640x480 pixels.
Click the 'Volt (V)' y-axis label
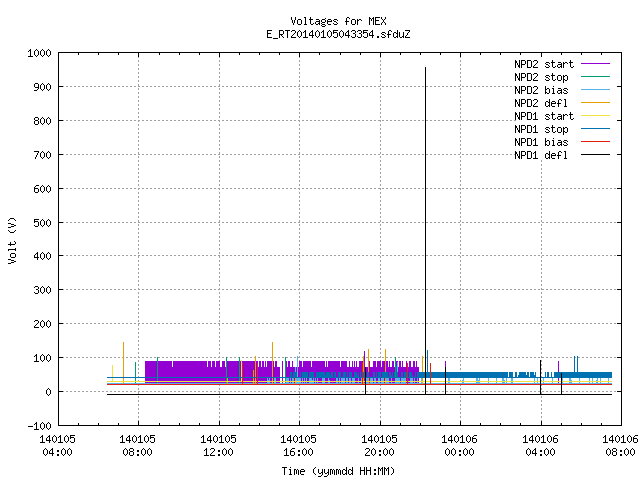click(12, 240)
